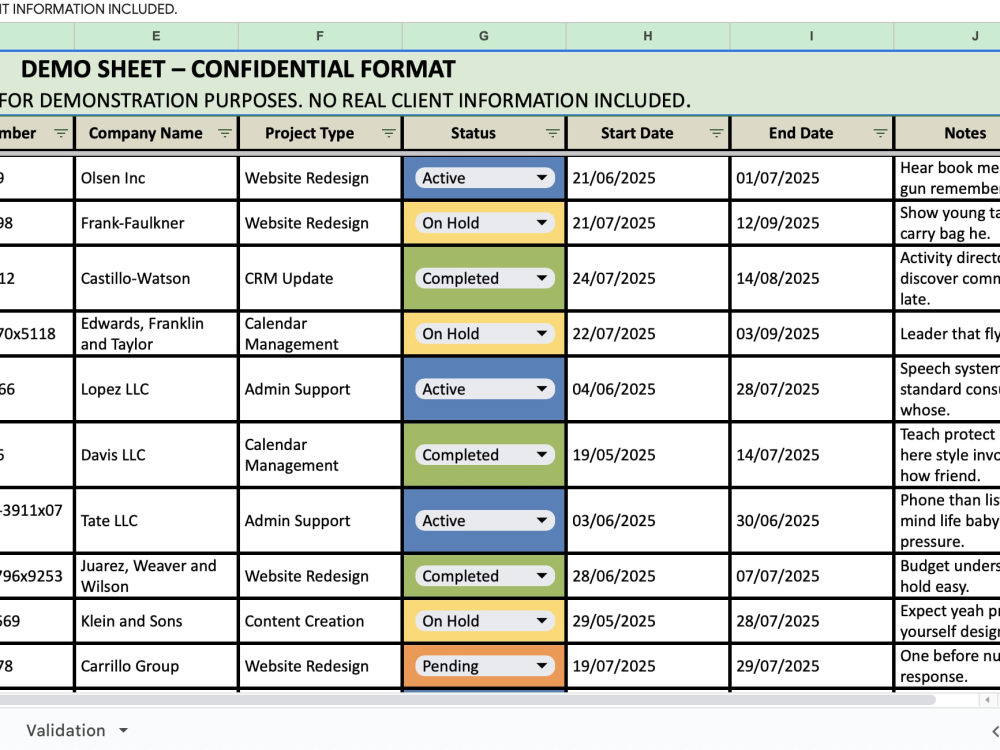Select cell containing 'Lopez LLC'
The width and height of the screenshot is (1000, 750).
(x=156, y=389)
